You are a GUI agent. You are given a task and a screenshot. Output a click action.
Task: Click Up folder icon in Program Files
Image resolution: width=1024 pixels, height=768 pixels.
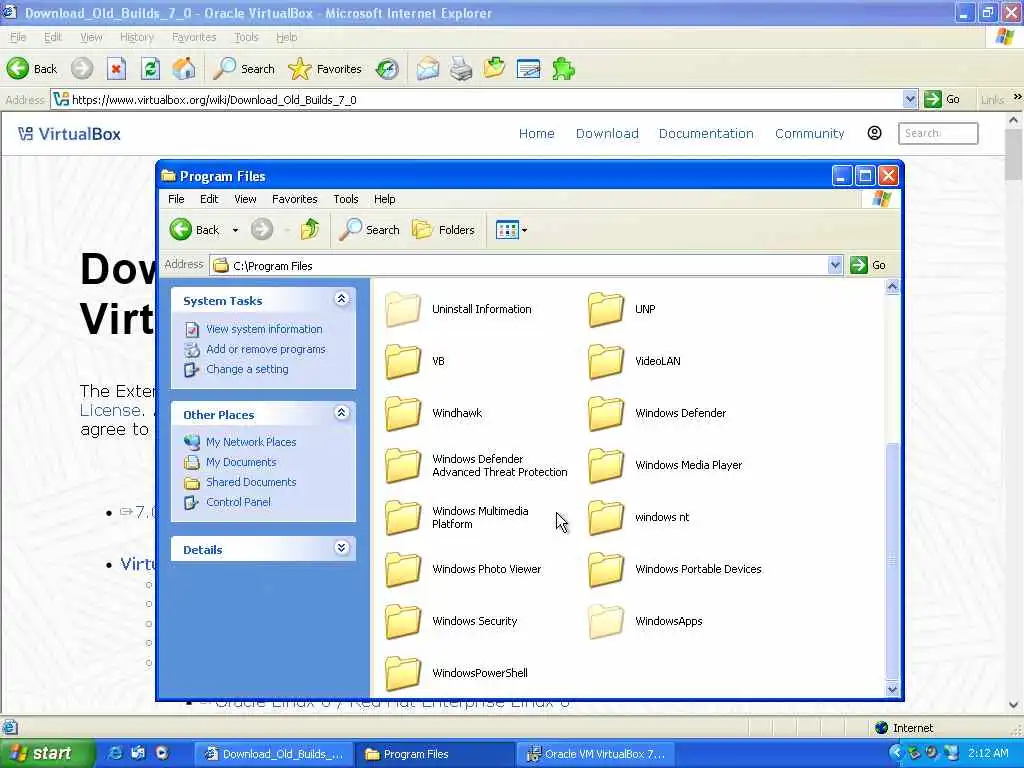[310, 229]
